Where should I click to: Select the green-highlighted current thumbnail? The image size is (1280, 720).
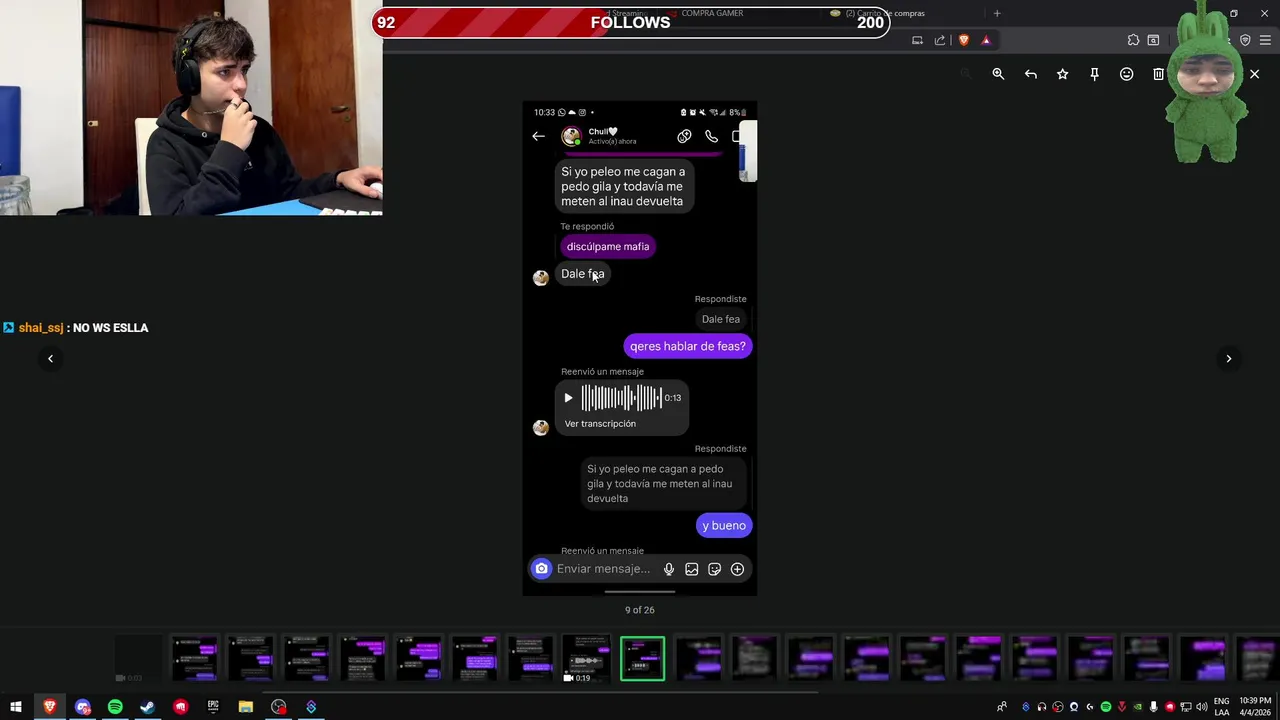[x=642, y=658]
